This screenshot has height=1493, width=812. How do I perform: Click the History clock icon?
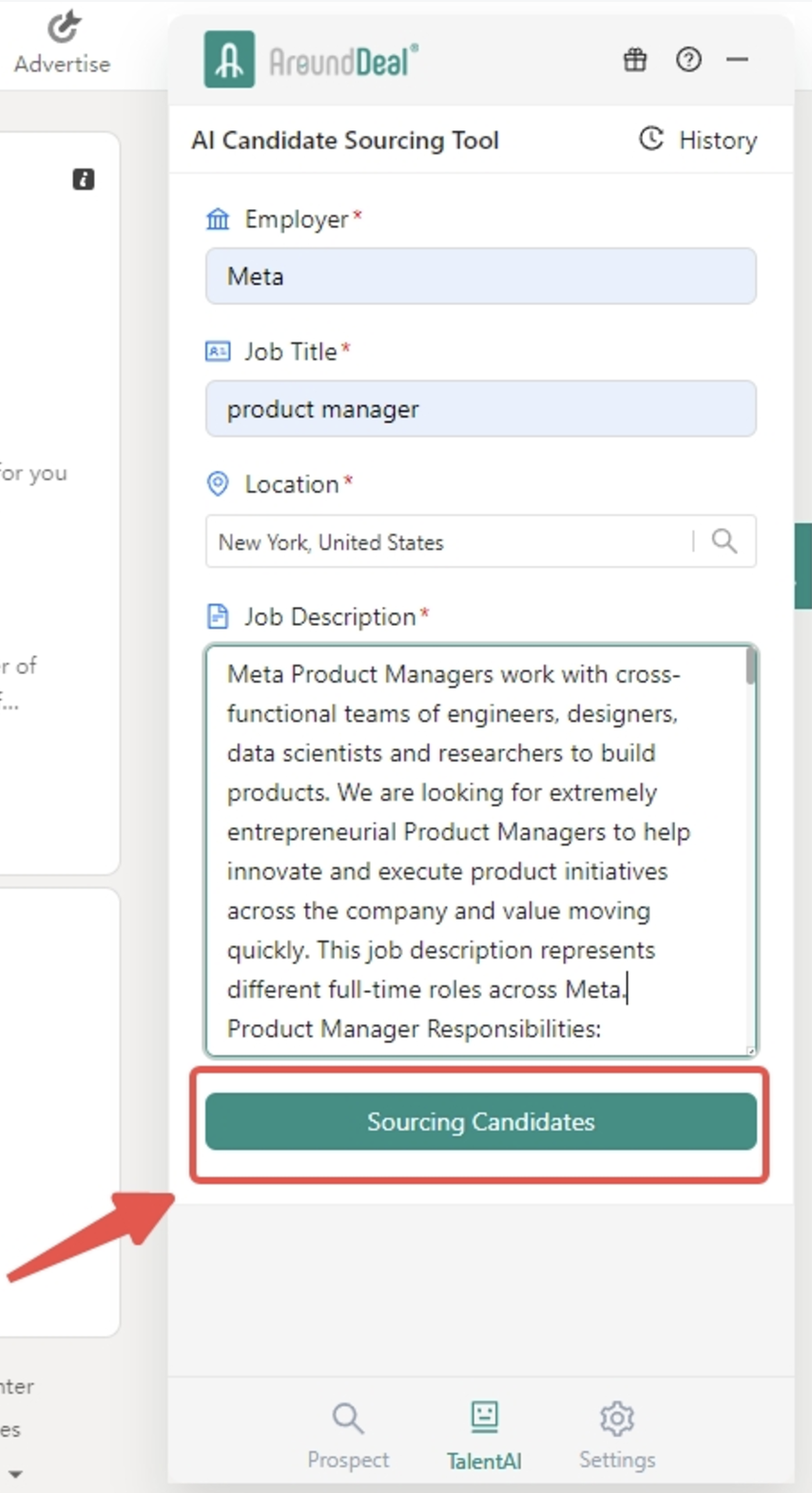pos(651,139)
